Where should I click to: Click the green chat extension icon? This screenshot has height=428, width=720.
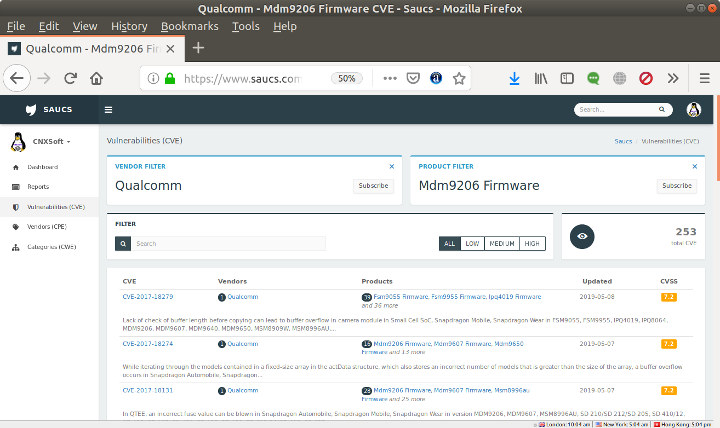(x=593, y=79)
